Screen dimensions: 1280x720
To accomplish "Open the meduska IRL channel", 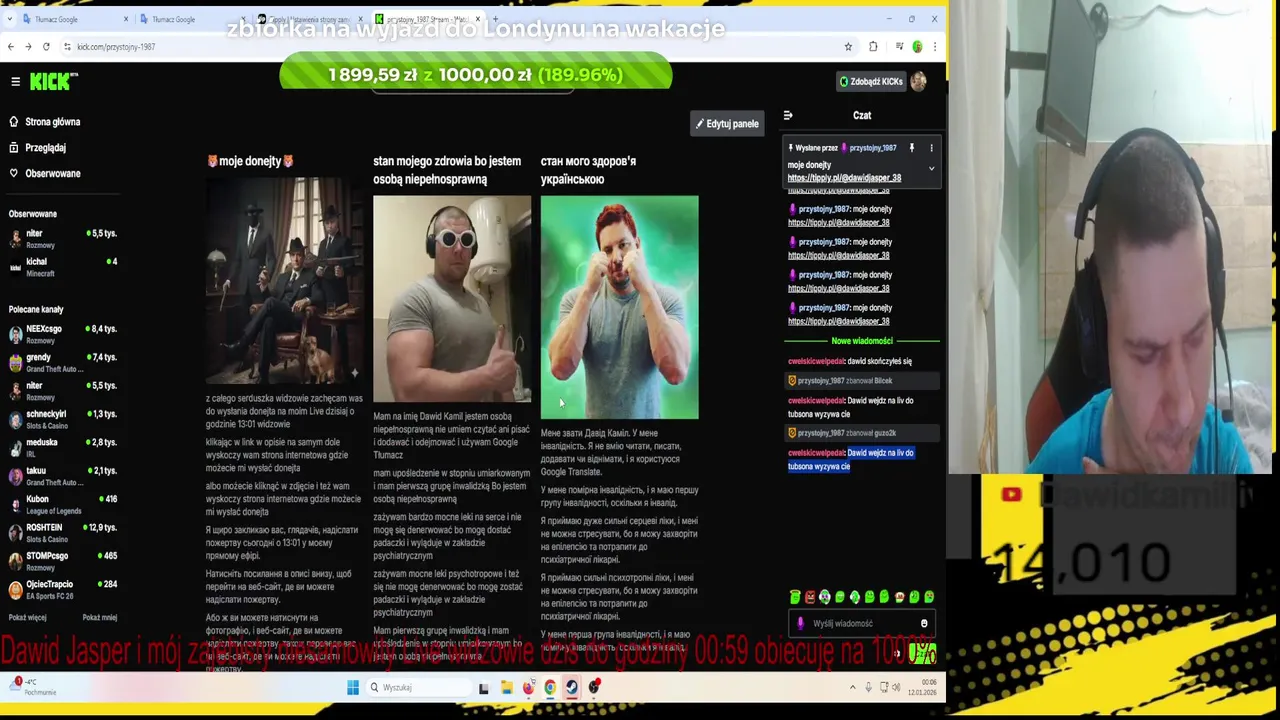I will tap(62, 447).
